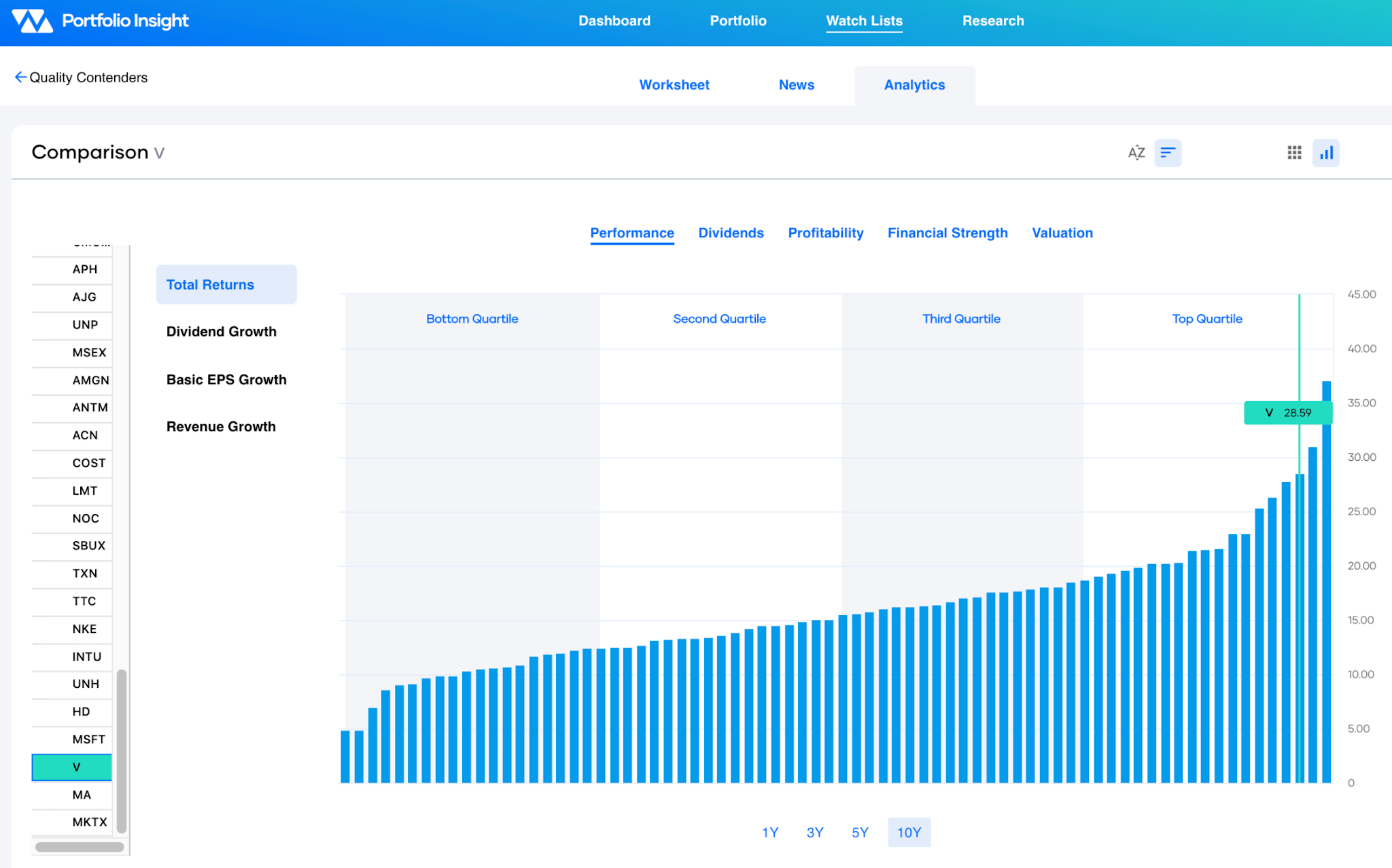Sort the comparison by value using the sort icon
This screenshot has width=1392, height=868.
point(1168,153)
